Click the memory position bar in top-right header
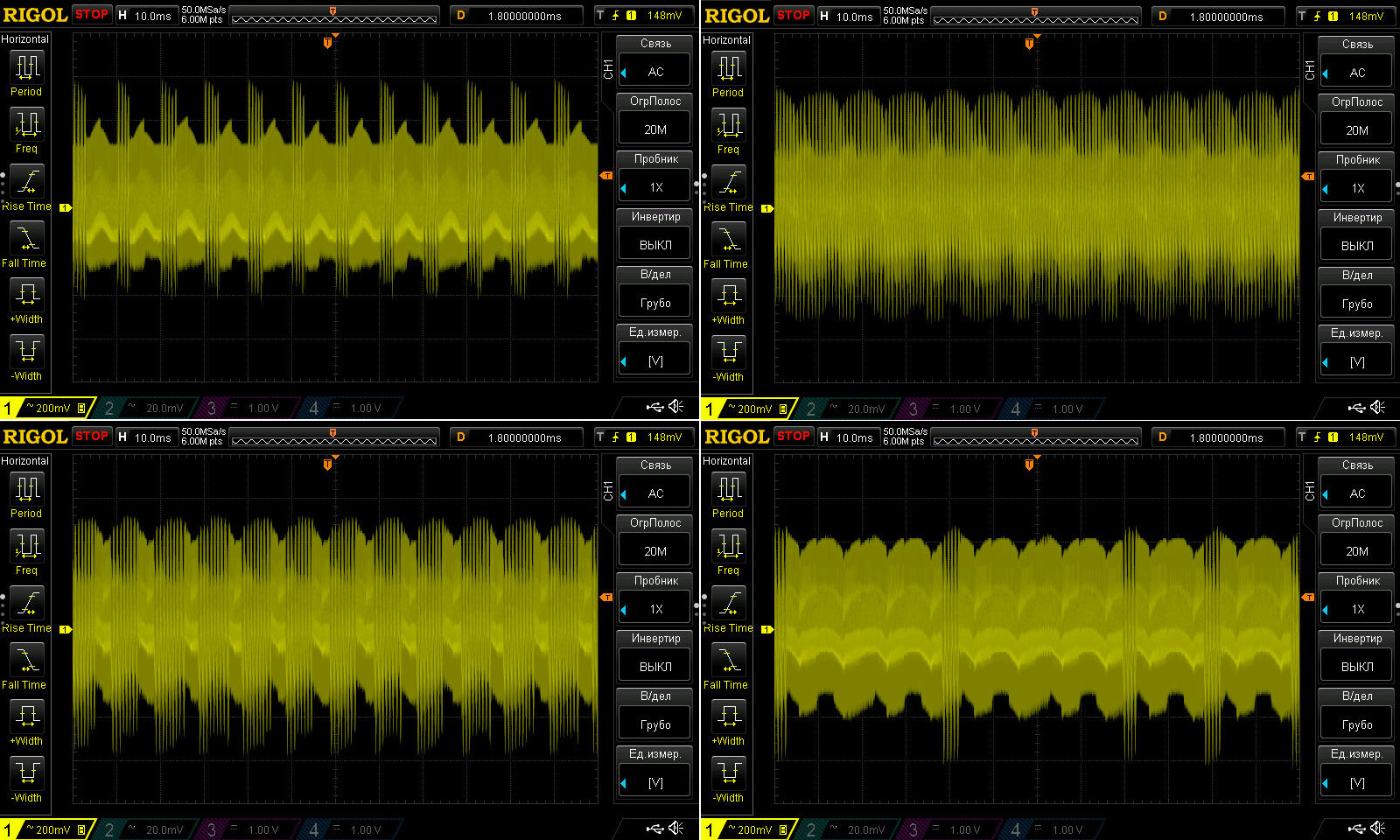 [1036, 17]
